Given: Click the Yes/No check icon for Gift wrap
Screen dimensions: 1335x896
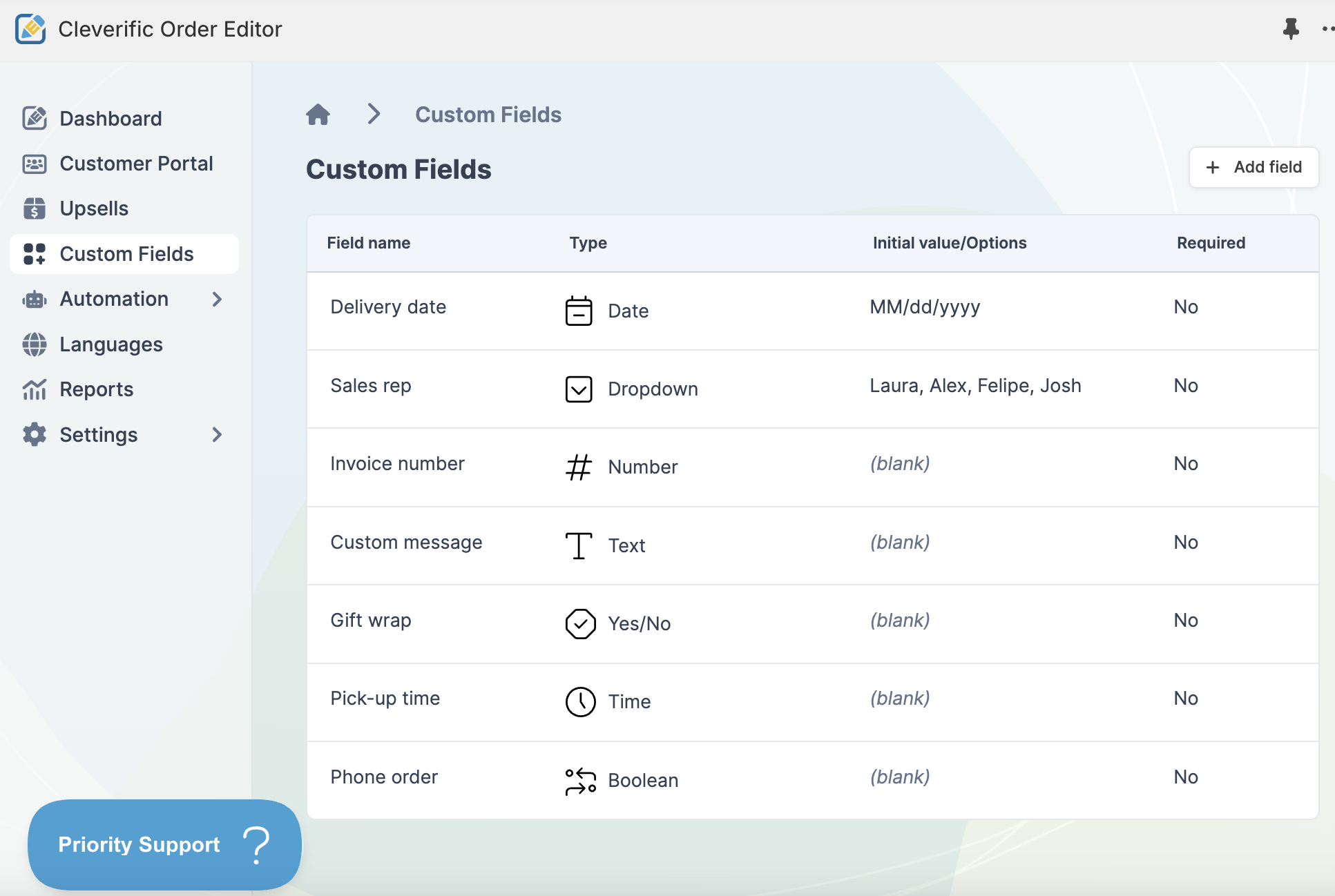Looking at the screenshot, I should point(580,623).
